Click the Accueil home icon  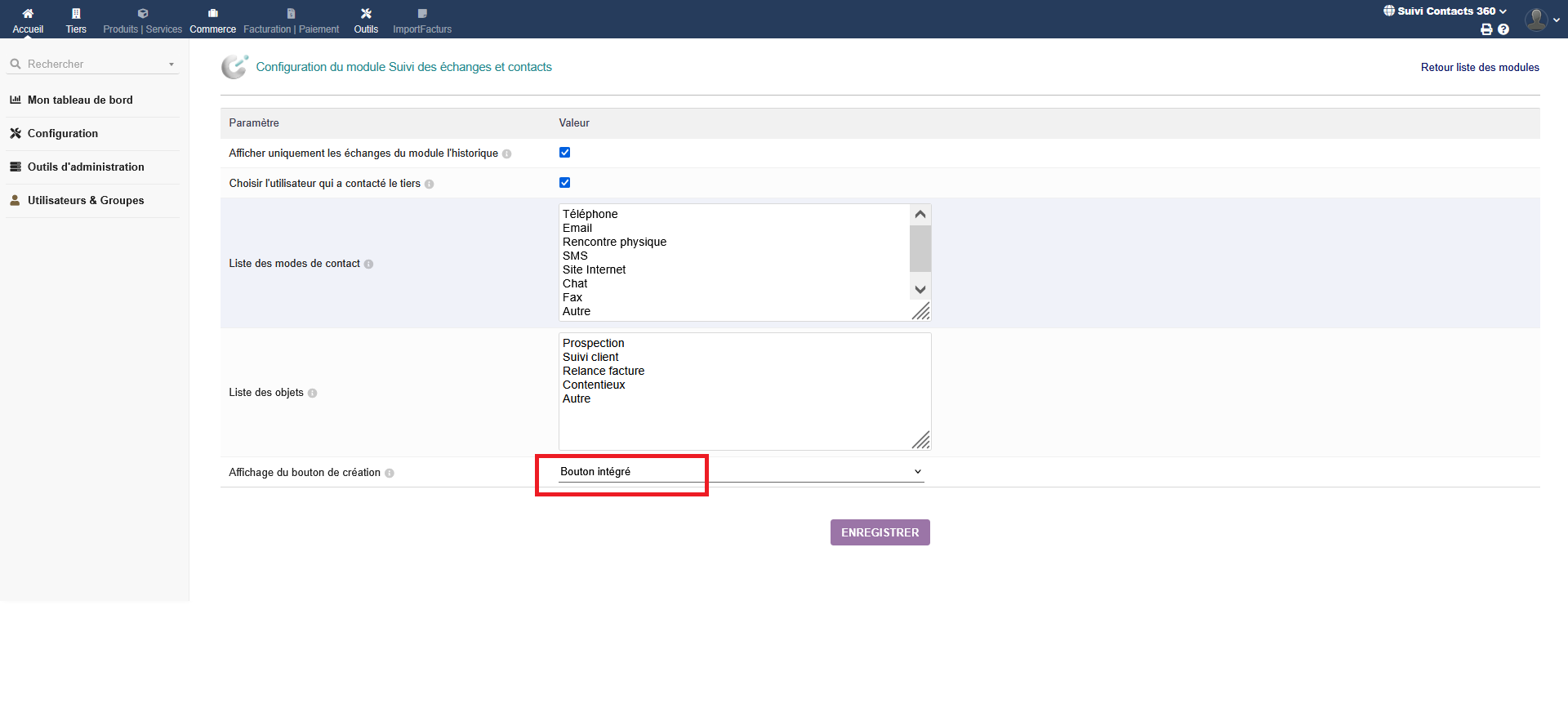click(x=28, y=14)
